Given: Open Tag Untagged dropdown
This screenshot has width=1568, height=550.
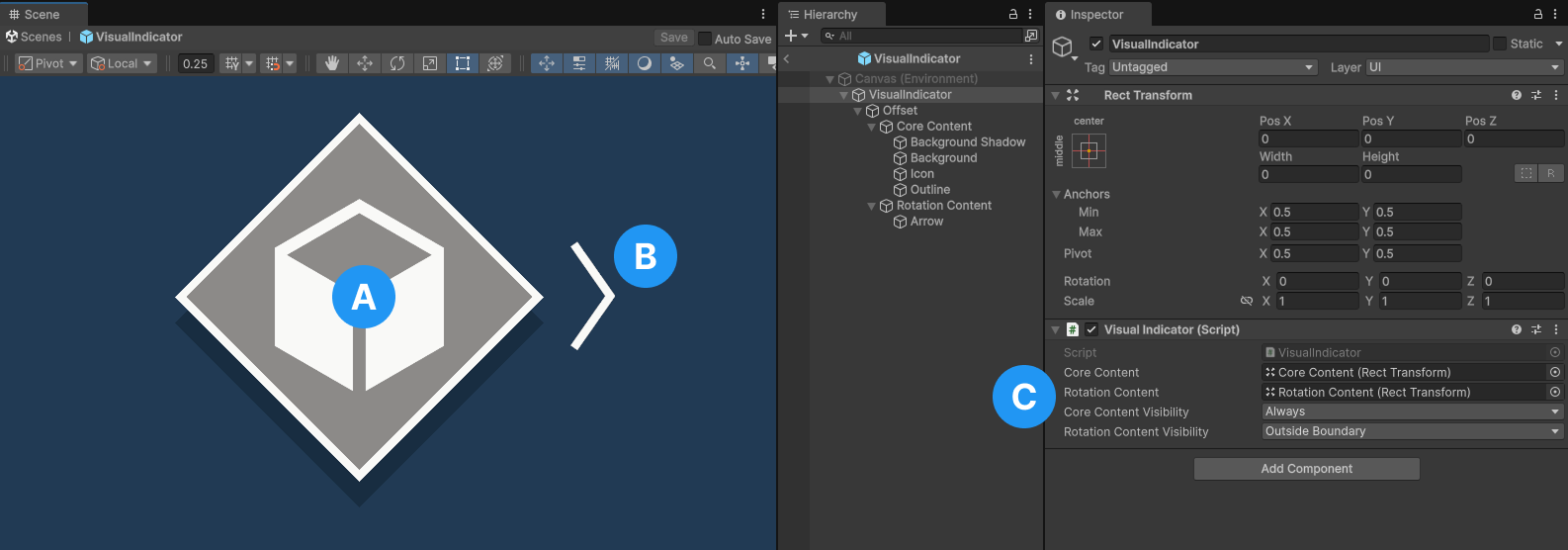Looking at the screenshot, I should click(x=1213, y=67).
